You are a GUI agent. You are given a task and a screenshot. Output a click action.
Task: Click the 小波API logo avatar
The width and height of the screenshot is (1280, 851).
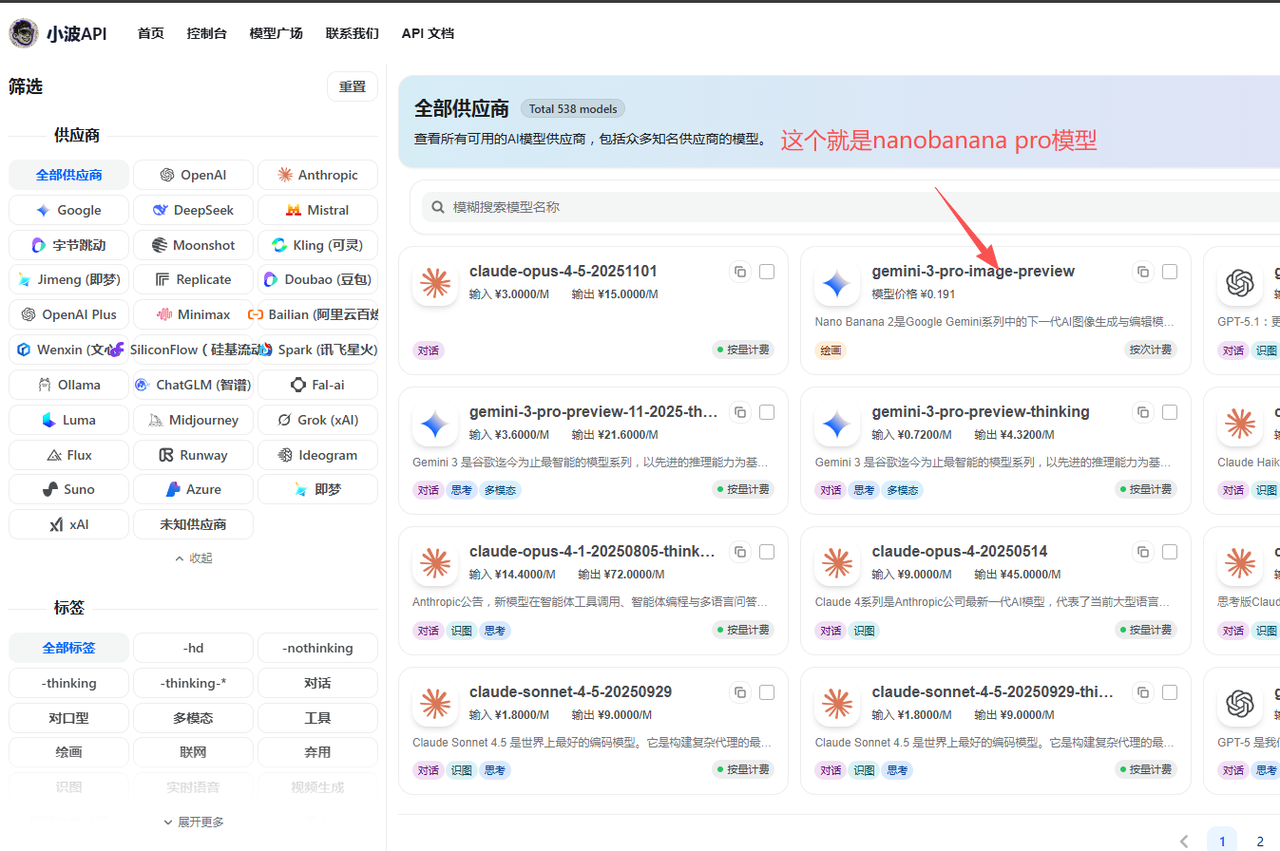(x=24, y=33)
